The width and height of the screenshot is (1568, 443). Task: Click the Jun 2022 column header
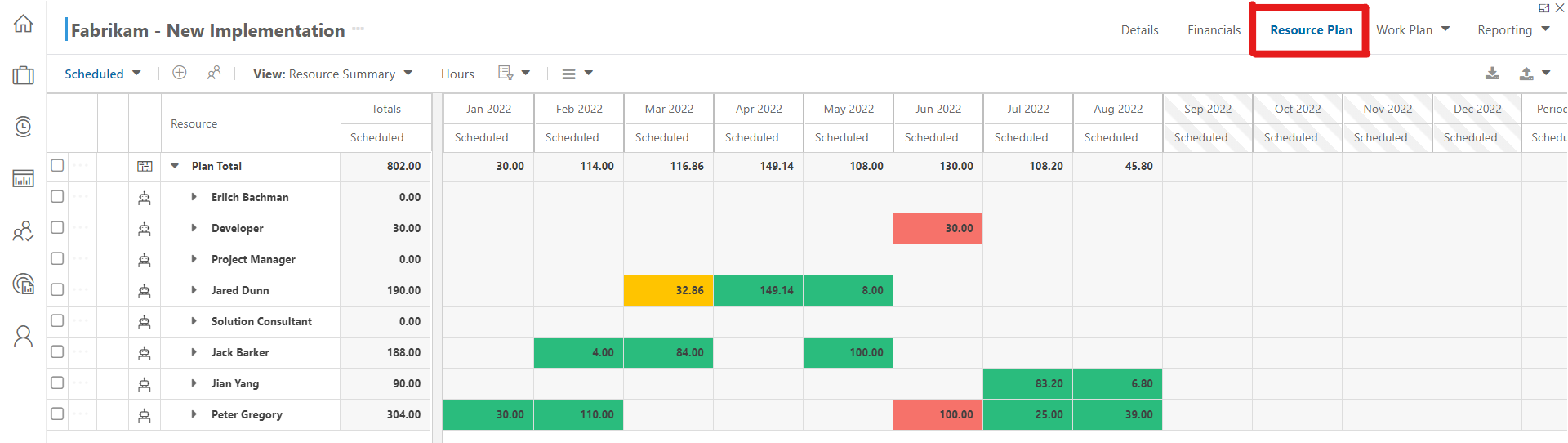click(938, 109)
